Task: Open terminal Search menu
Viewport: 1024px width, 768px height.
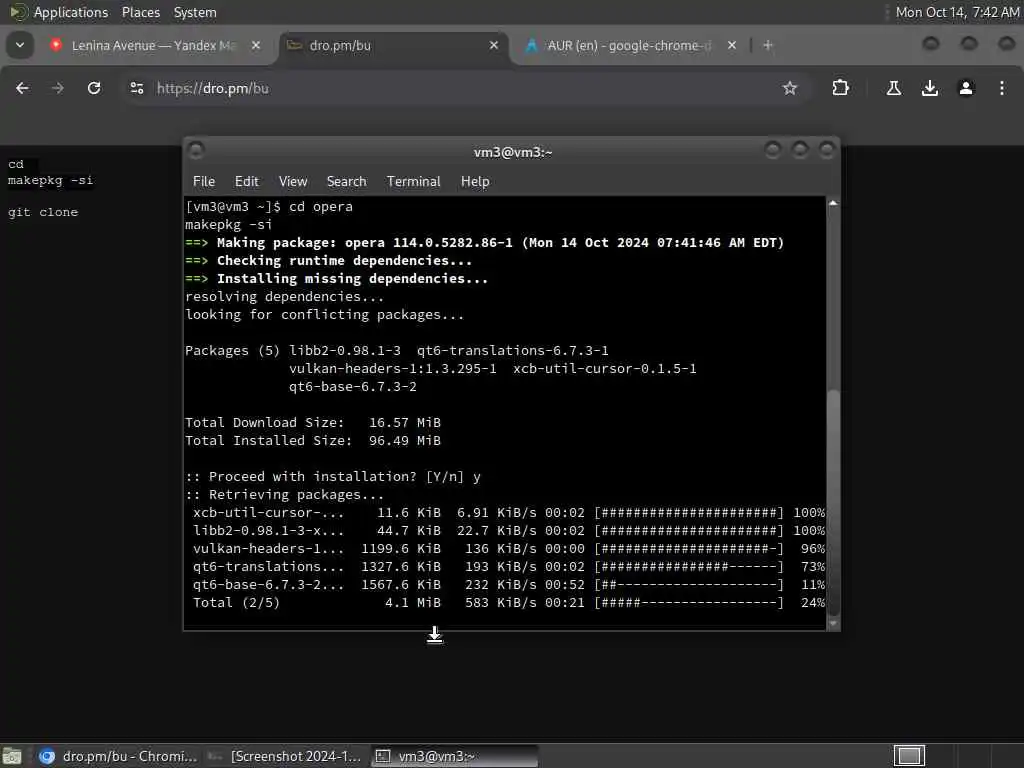Action: (x=346, y=182)
